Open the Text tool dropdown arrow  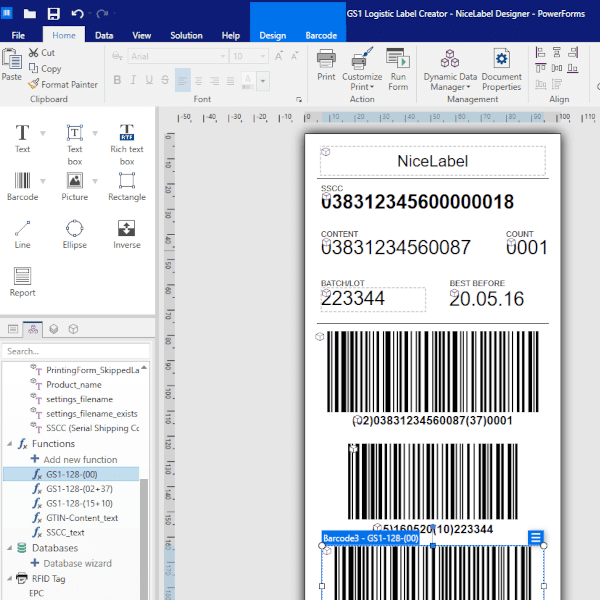point(43,133)
